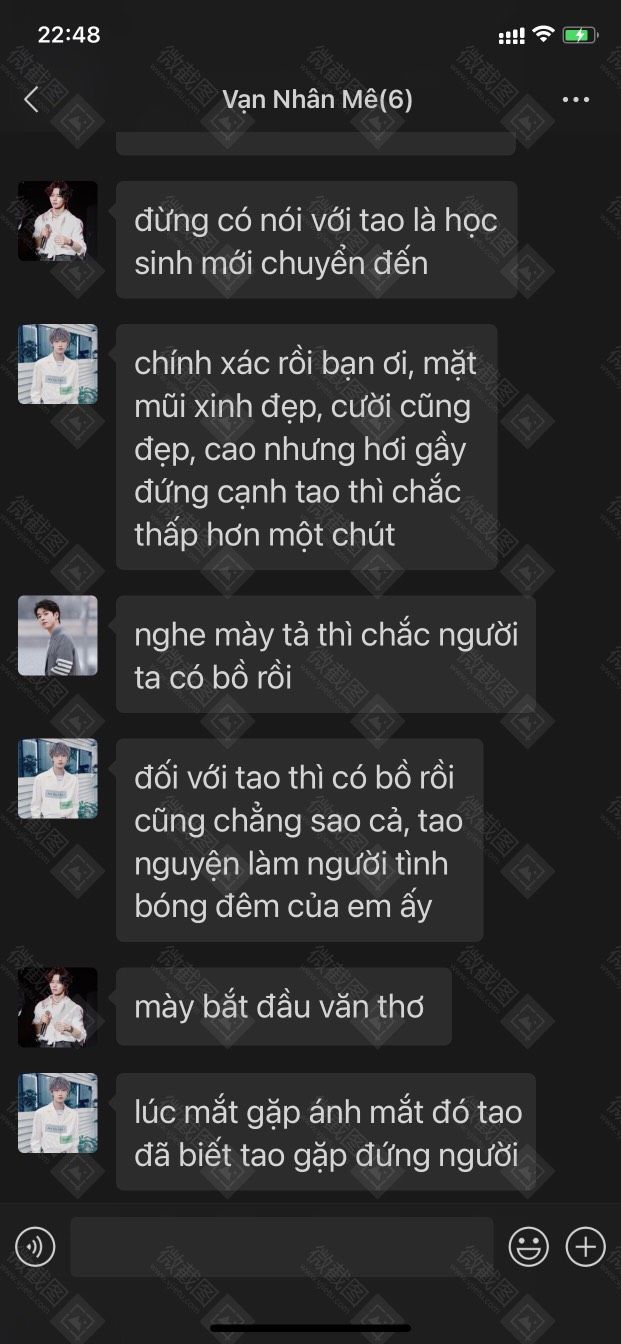Image resolution: width=621 pixels, height=1344 pixels.
Task: Tap avatar beside 'đối với tao thì' message
Action: [58, 779]
